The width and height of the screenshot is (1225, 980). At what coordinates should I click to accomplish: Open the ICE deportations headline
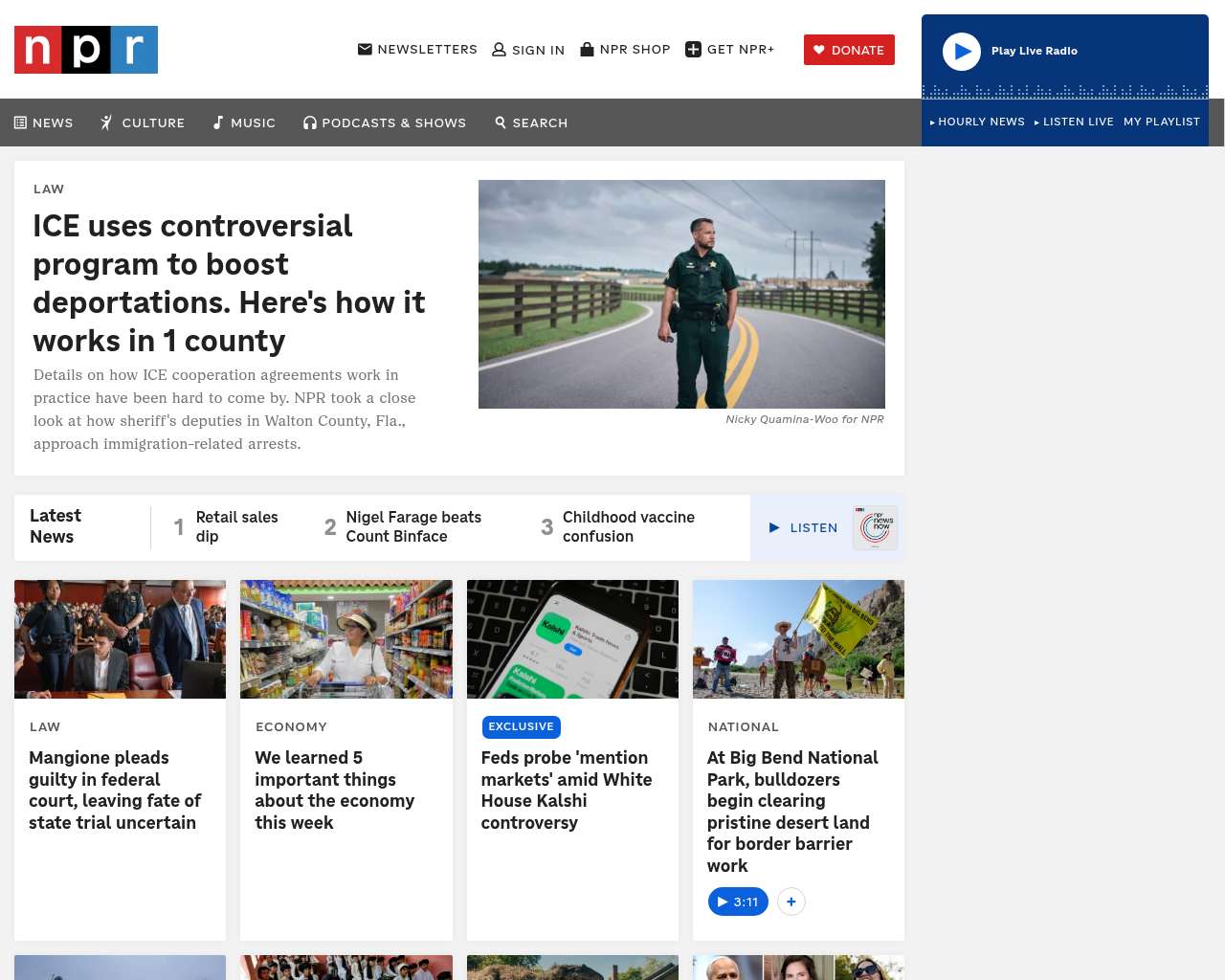click(x=229, y=283)
